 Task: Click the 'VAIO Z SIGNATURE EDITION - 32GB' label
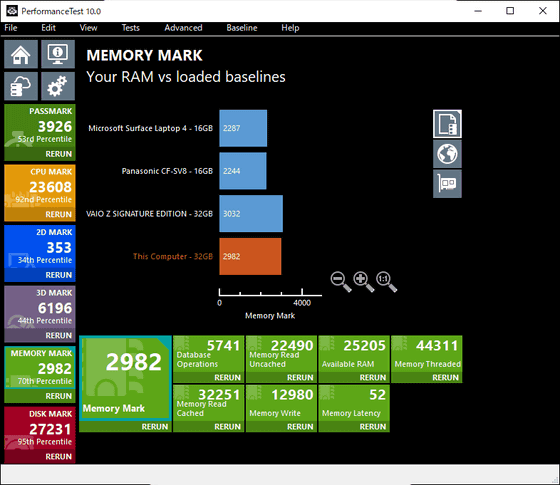[x=149, y=214]
